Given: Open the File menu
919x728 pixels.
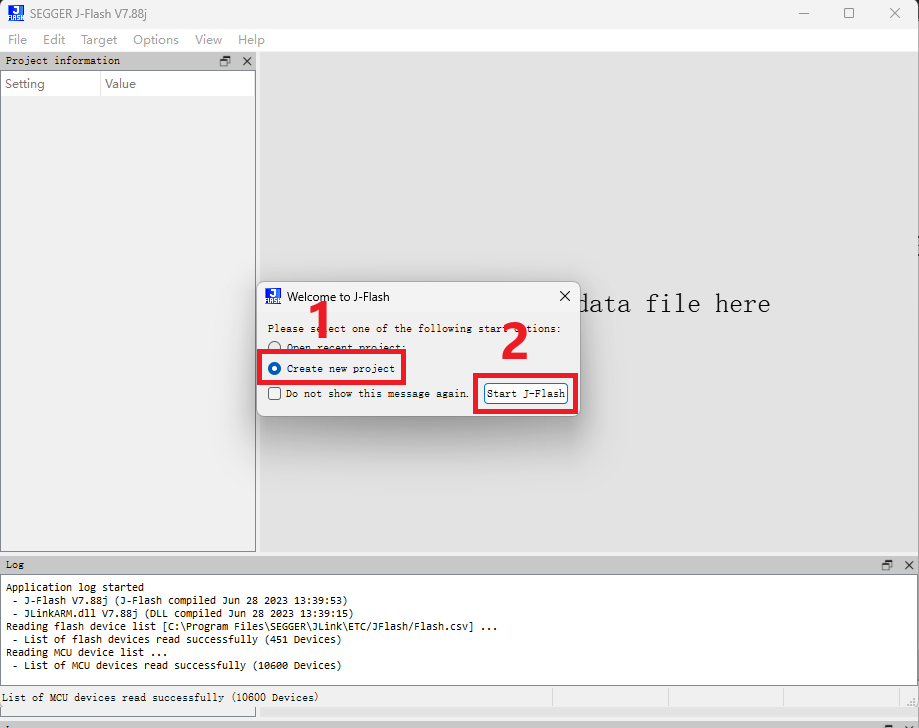Looking at the screenshot, I should [17, 40].
